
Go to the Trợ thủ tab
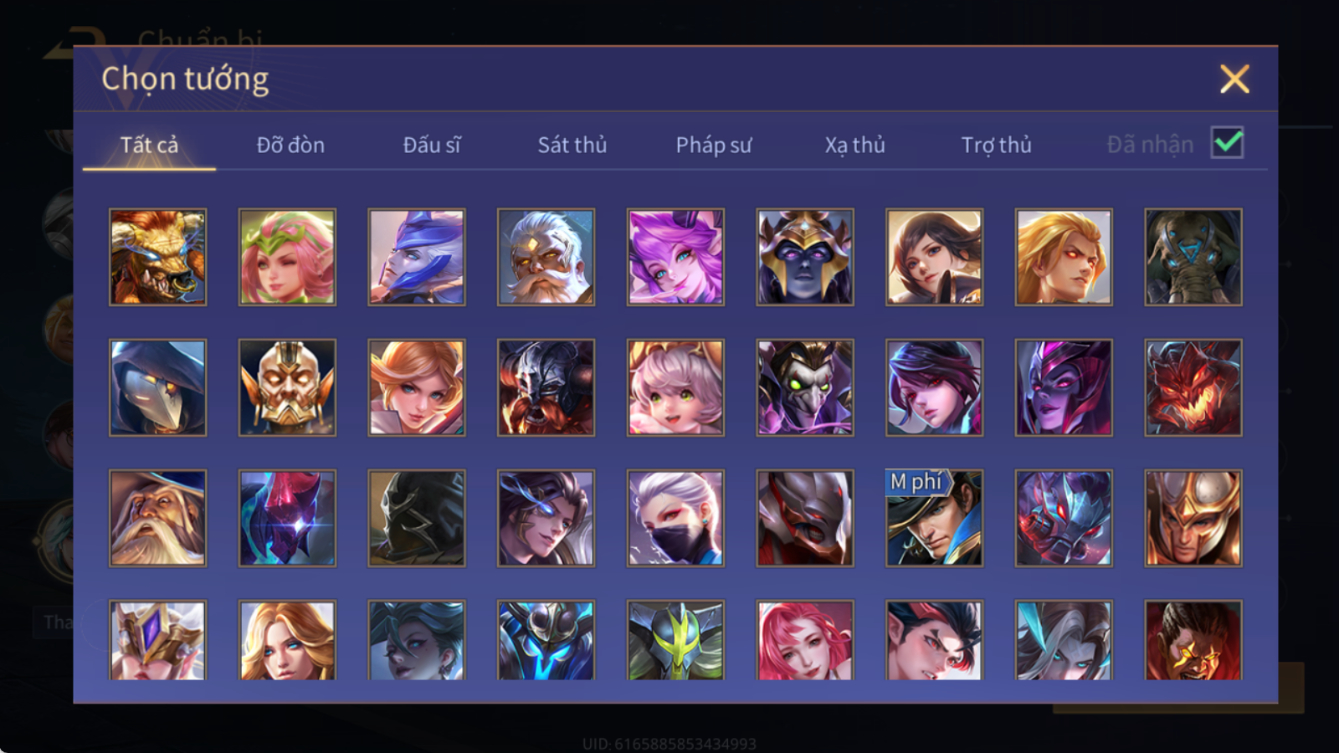[x=996, y=145]
